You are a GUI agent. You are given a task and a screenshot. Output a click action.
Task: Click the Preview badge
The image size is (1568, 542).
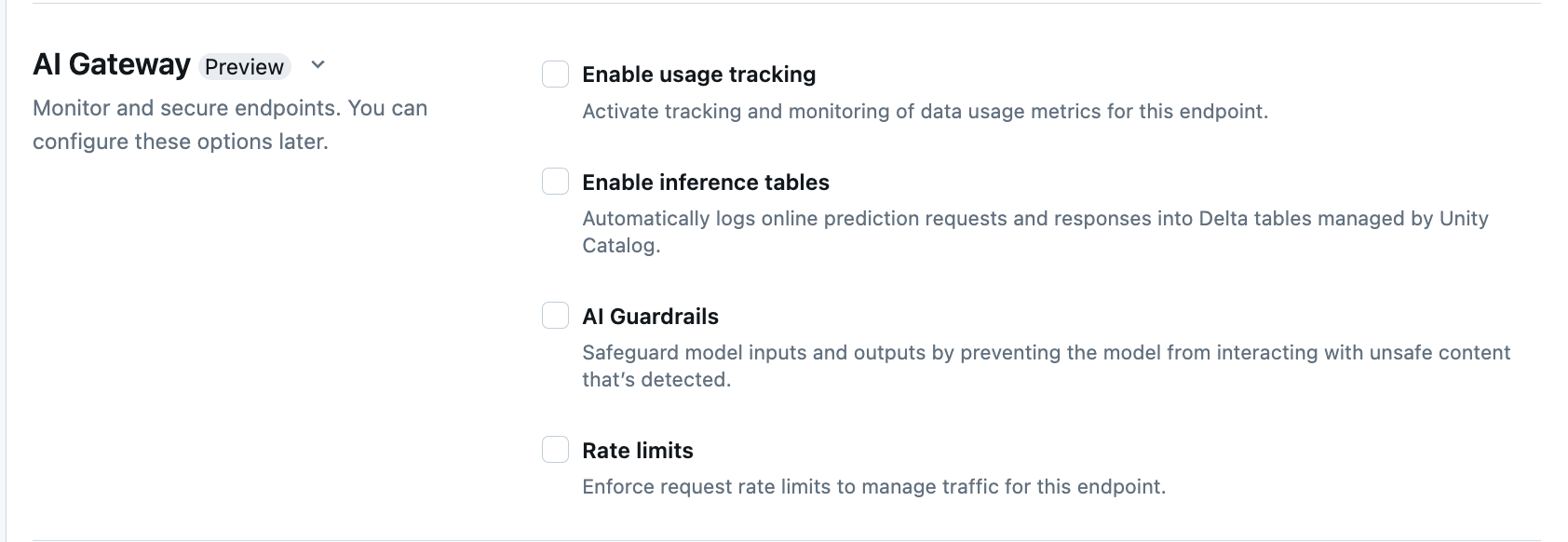(x=244, y=67)
